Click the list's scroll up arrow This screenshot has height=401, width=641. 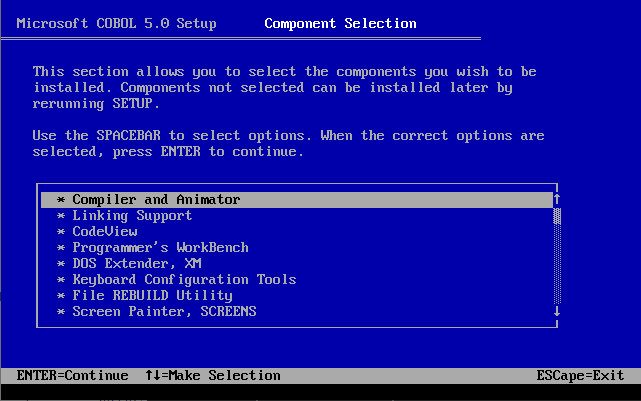click(557, 199)
